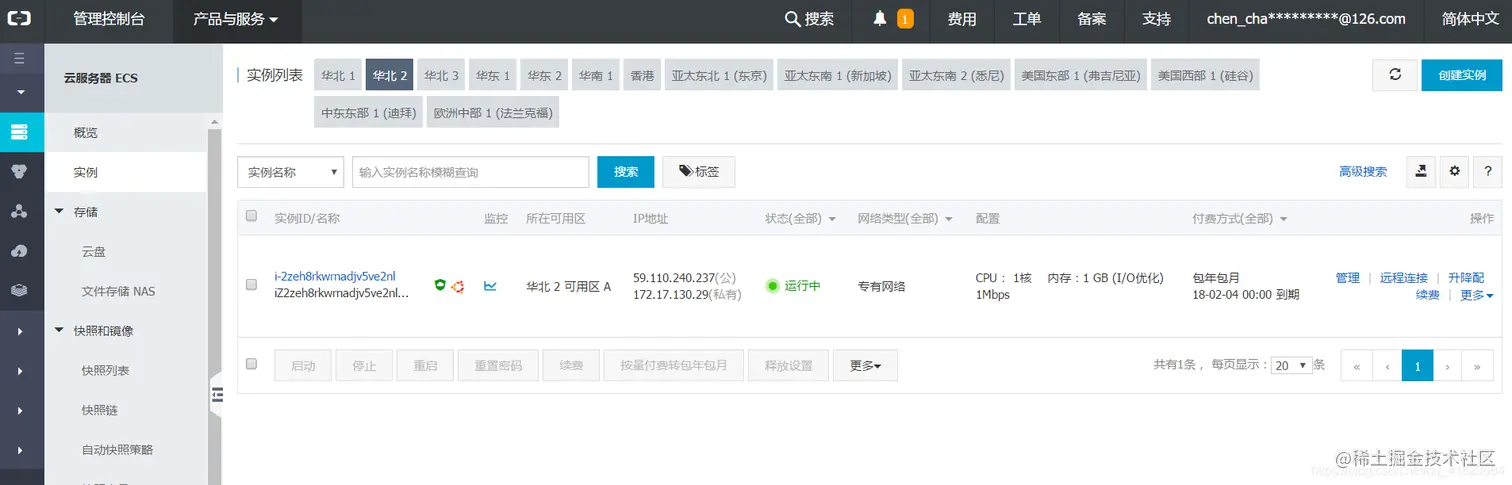Click the 续费 link in instance row
The height and width of the screenshot is (485, 1512).
(1428, 295)
